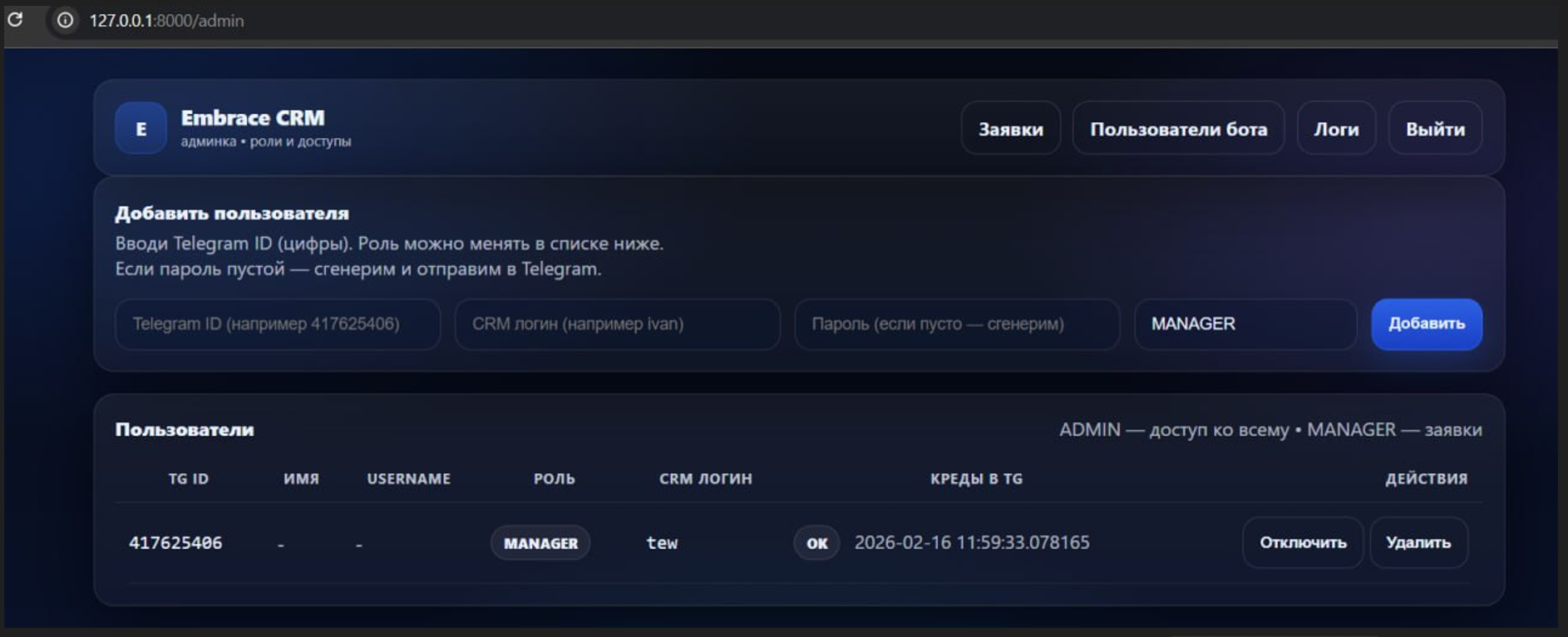The image size is (1568, 637).
Task: Disable user tew with the Отключить button
Action: tap(1303, 542)
